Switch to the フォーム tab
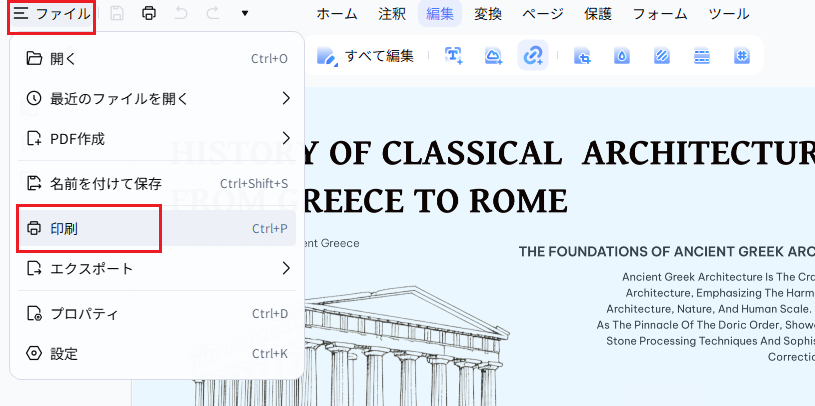Viewport: 815px width, 406px height. [660, 14]
